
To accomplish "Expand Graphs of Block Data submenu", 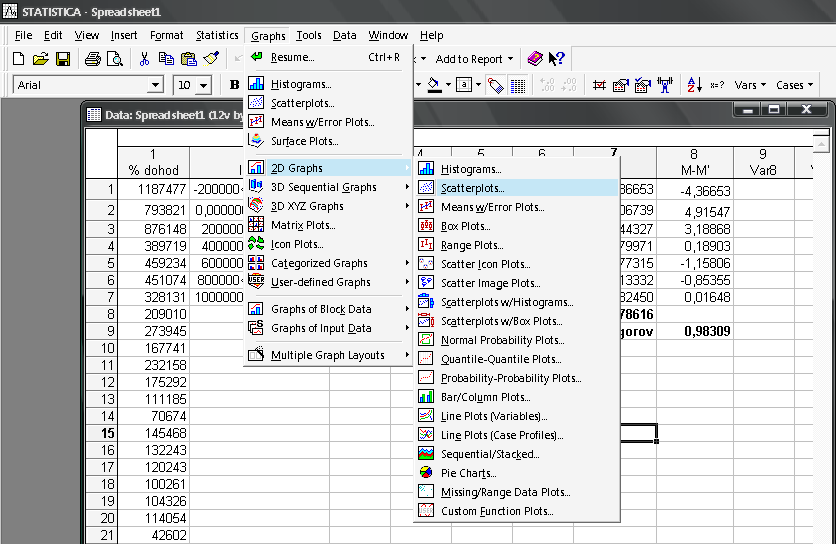I will pos(328,309).
